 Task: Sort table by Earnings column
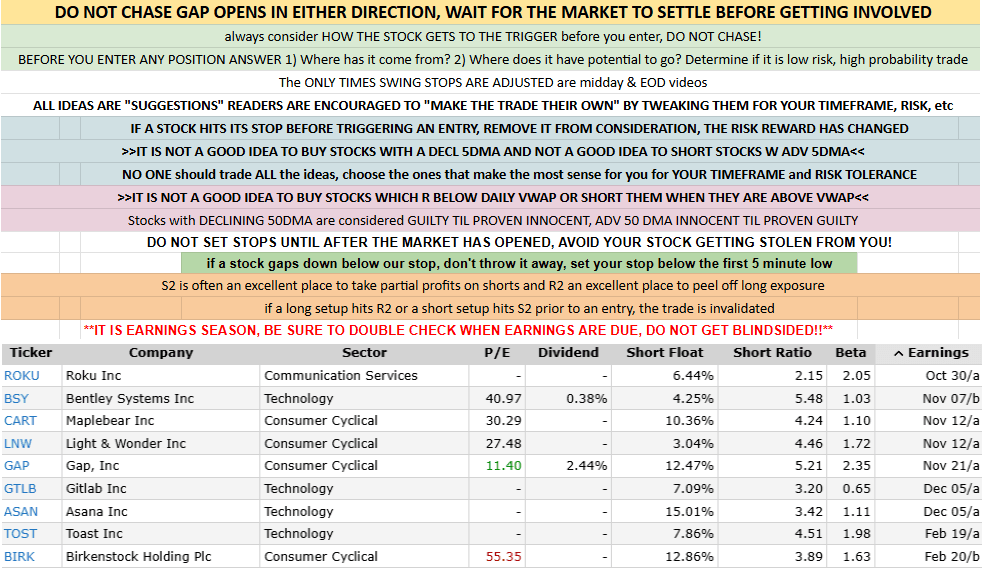click(930, 352)
